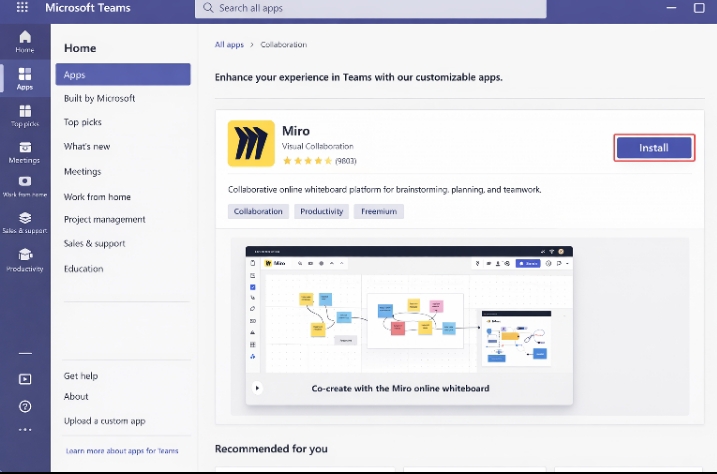This screenshot has height=474, width=717.
Task: Click the Productivity rail icon
Action: pos(25,260)
